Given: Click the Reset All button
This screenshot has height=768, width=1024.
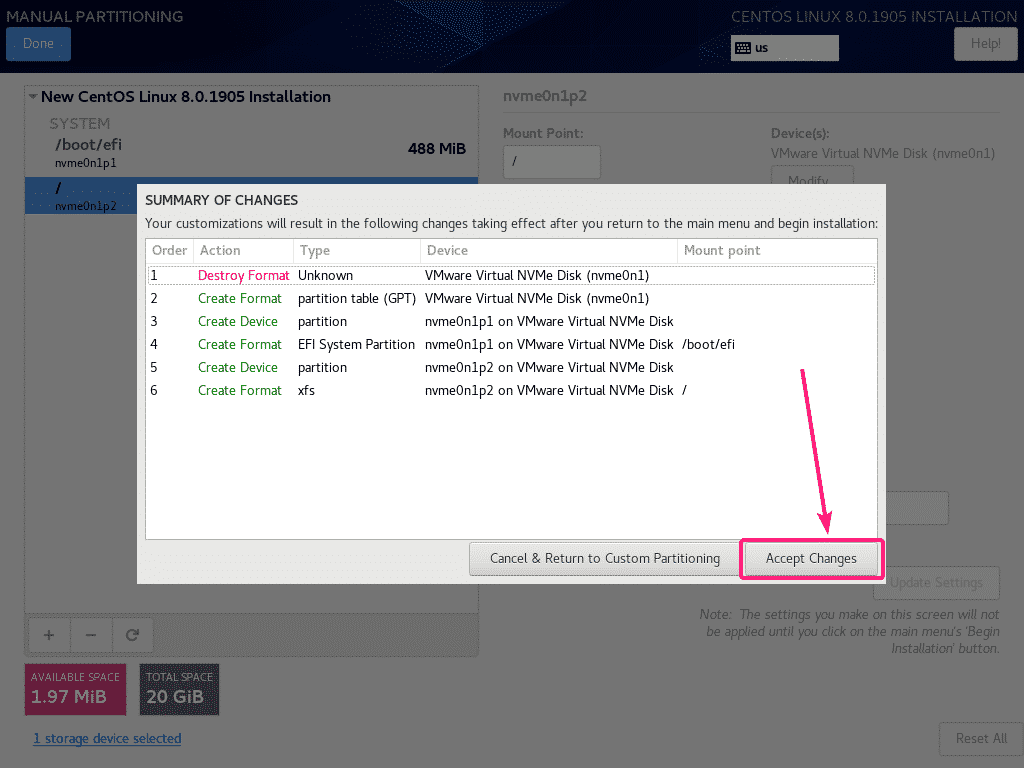Looking at the screenshot, I should click(981, 739).
